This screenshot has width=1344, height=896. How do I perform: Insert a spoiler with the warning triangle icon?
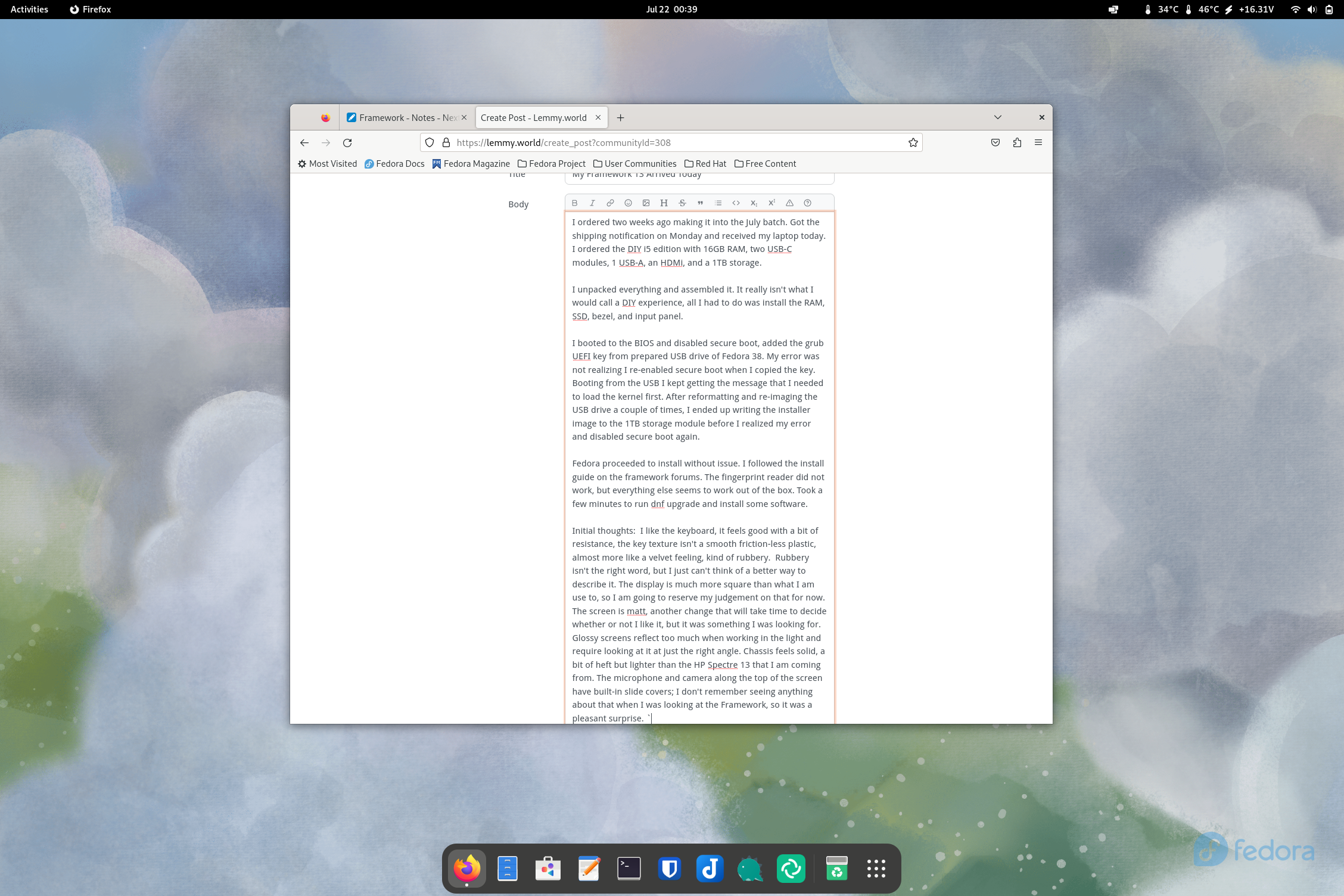click(789, 203)
